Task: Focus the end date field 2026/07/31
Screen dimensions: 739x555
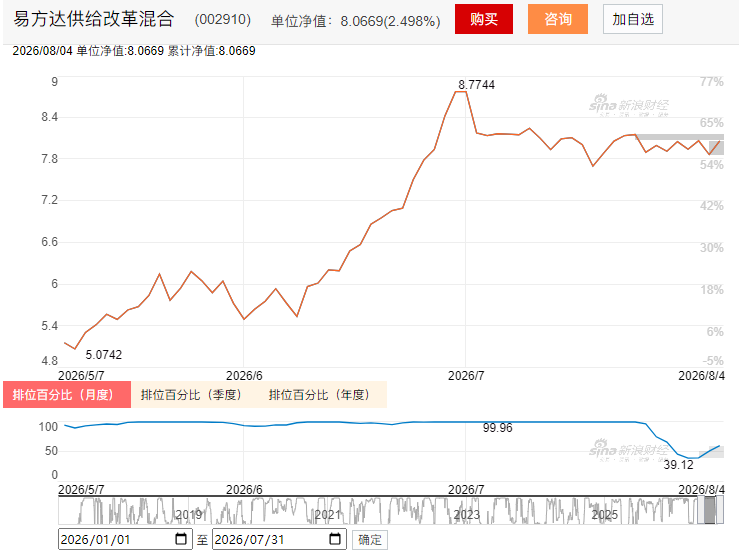Action: (x=279, y=539)
